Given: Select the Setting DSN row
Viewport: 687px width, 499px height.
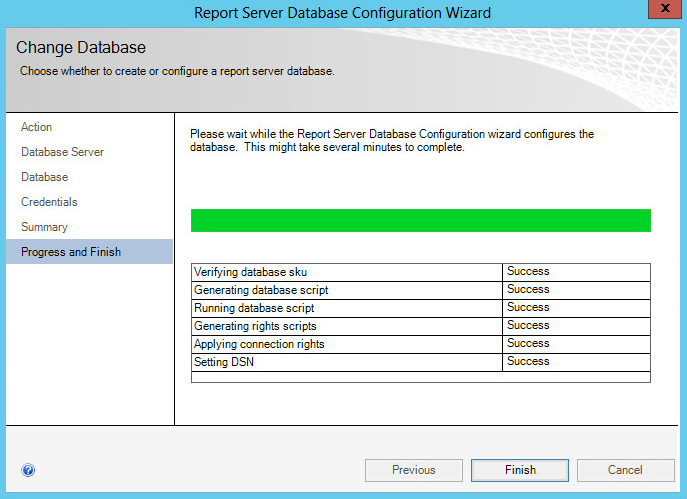Looking at the screenshot, I should point(421,362).
